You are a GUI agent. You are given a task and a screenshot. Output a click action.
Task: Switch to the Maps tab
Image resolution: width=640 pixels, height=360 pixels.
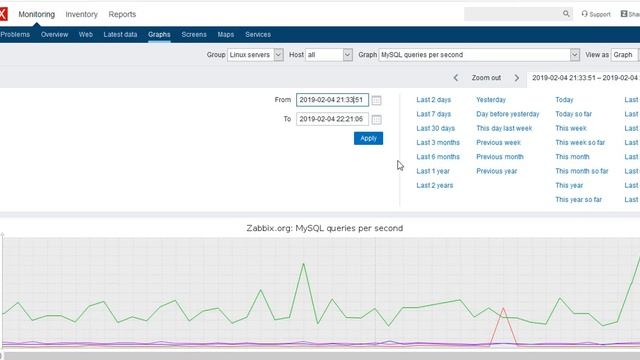(226, 35)
